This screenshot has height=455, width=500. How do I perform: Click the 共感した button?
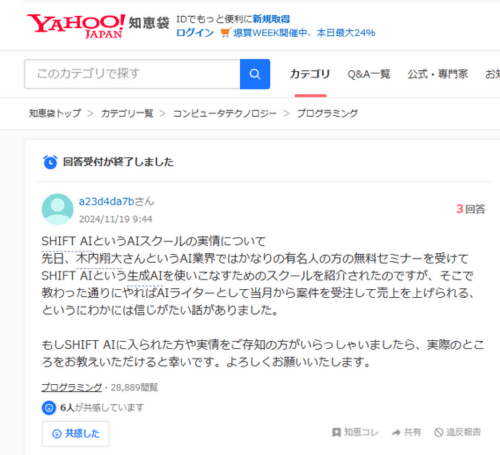[76, 434]
